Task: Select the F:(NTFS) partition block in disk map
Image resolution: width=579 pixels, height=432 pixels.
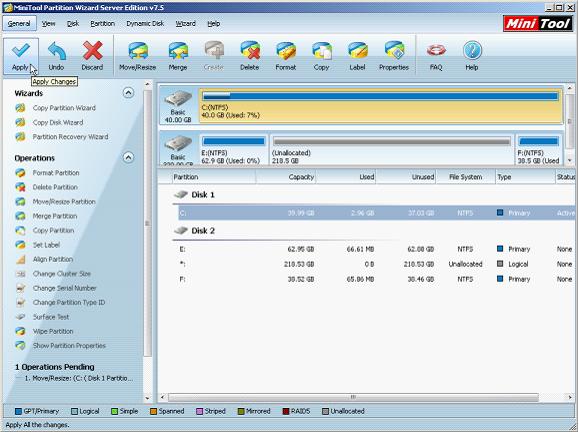Action: coord(538,150)
